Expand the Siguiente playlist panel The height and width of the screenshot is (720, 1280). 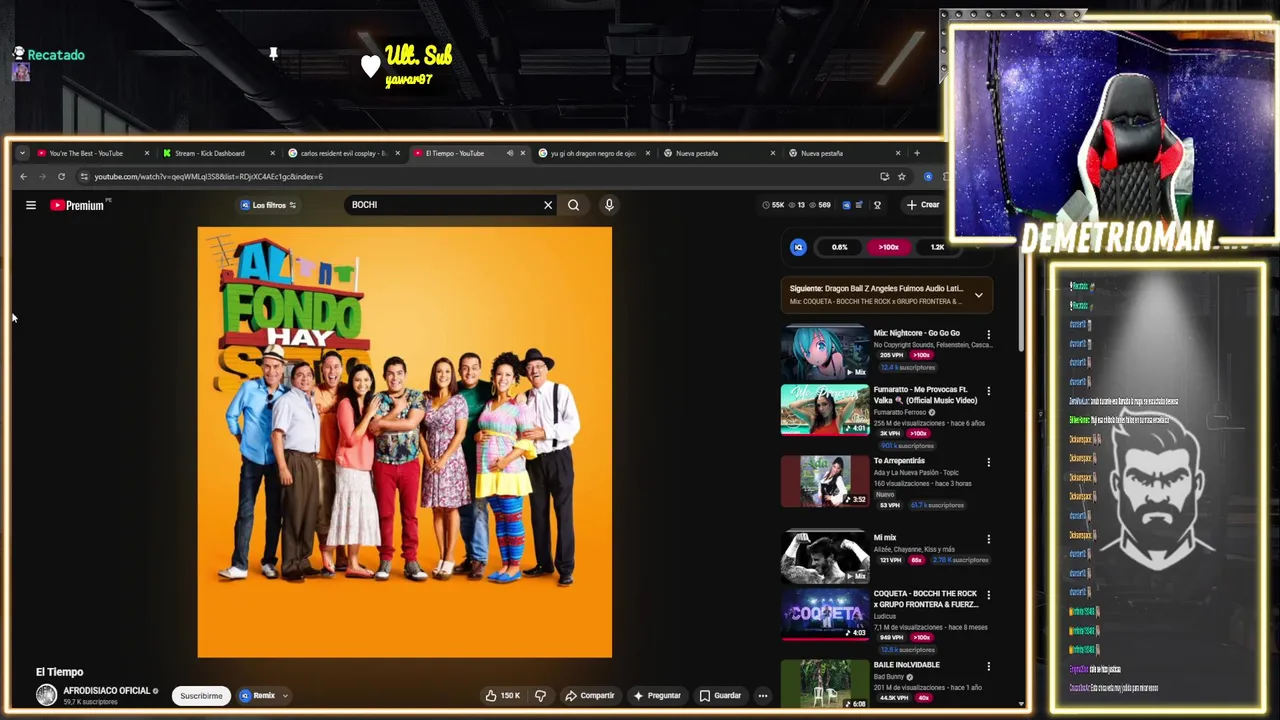pos(979,295)
